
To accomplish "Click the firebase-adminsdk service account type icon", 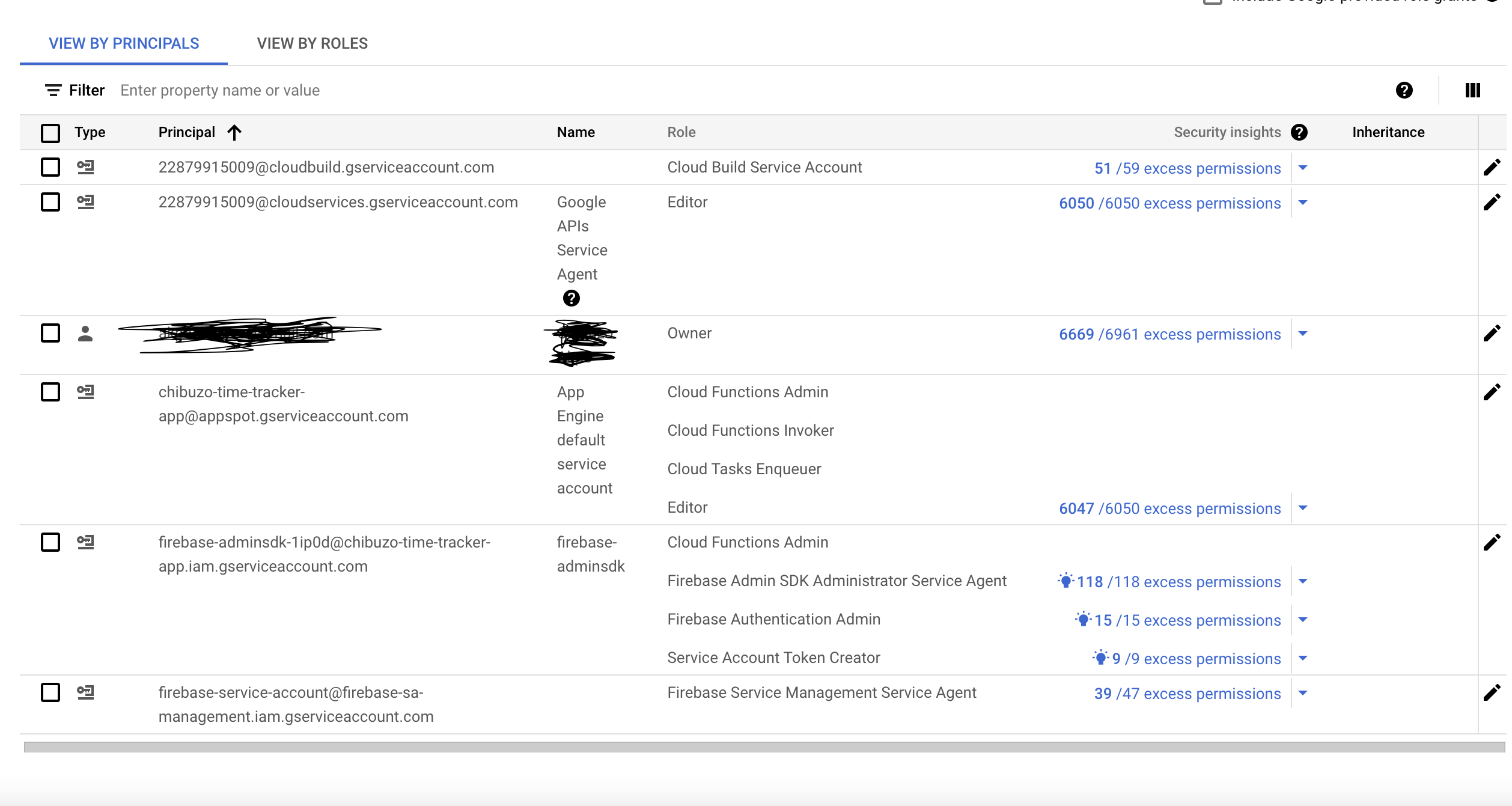I will tap(85, 542).
